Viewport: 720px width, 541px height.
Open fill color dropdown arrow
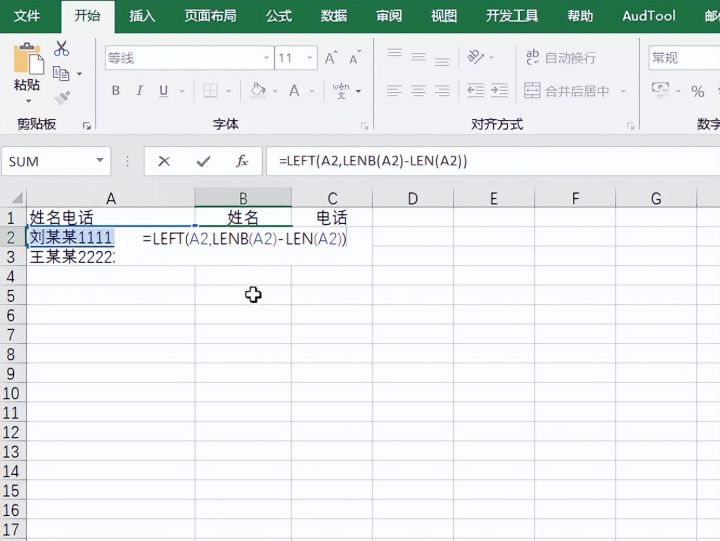(x=275, y=91)
